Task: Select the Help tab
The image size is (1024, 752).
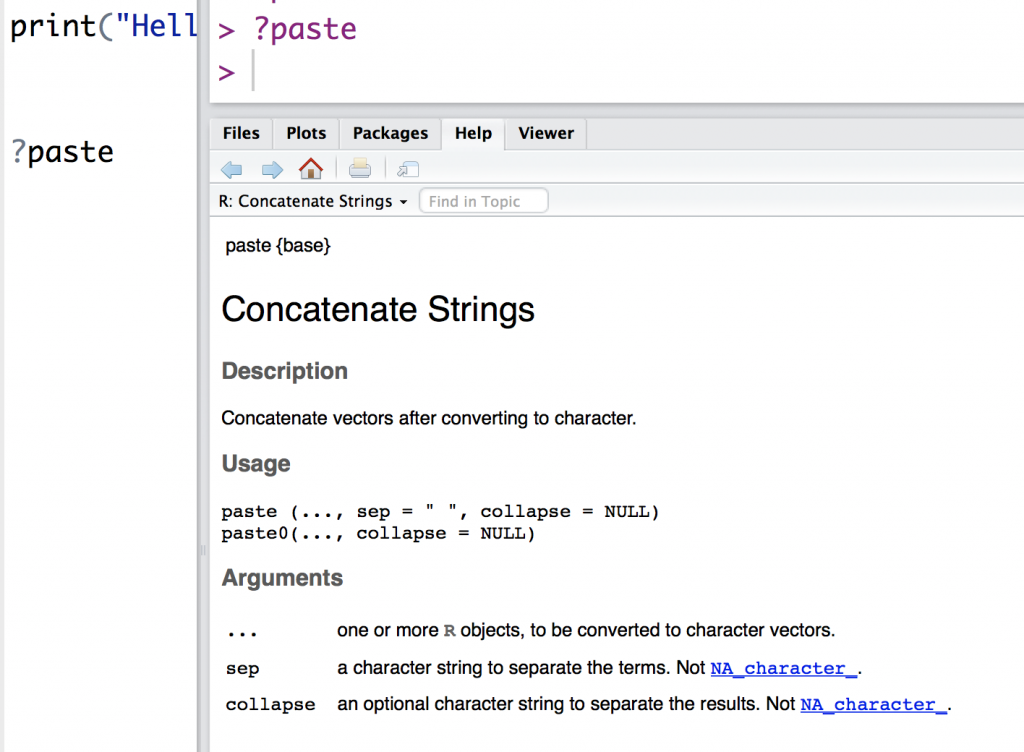Action: (473, 133)
